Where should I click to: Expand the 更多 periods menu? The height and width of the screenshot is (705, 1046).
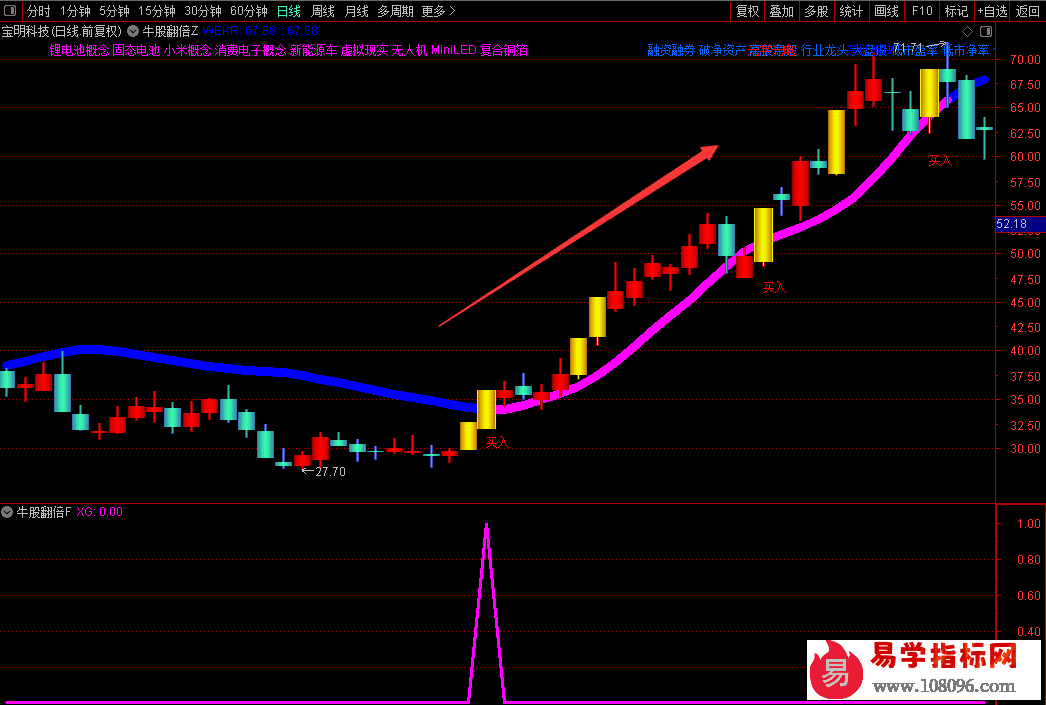click(438, 11)
